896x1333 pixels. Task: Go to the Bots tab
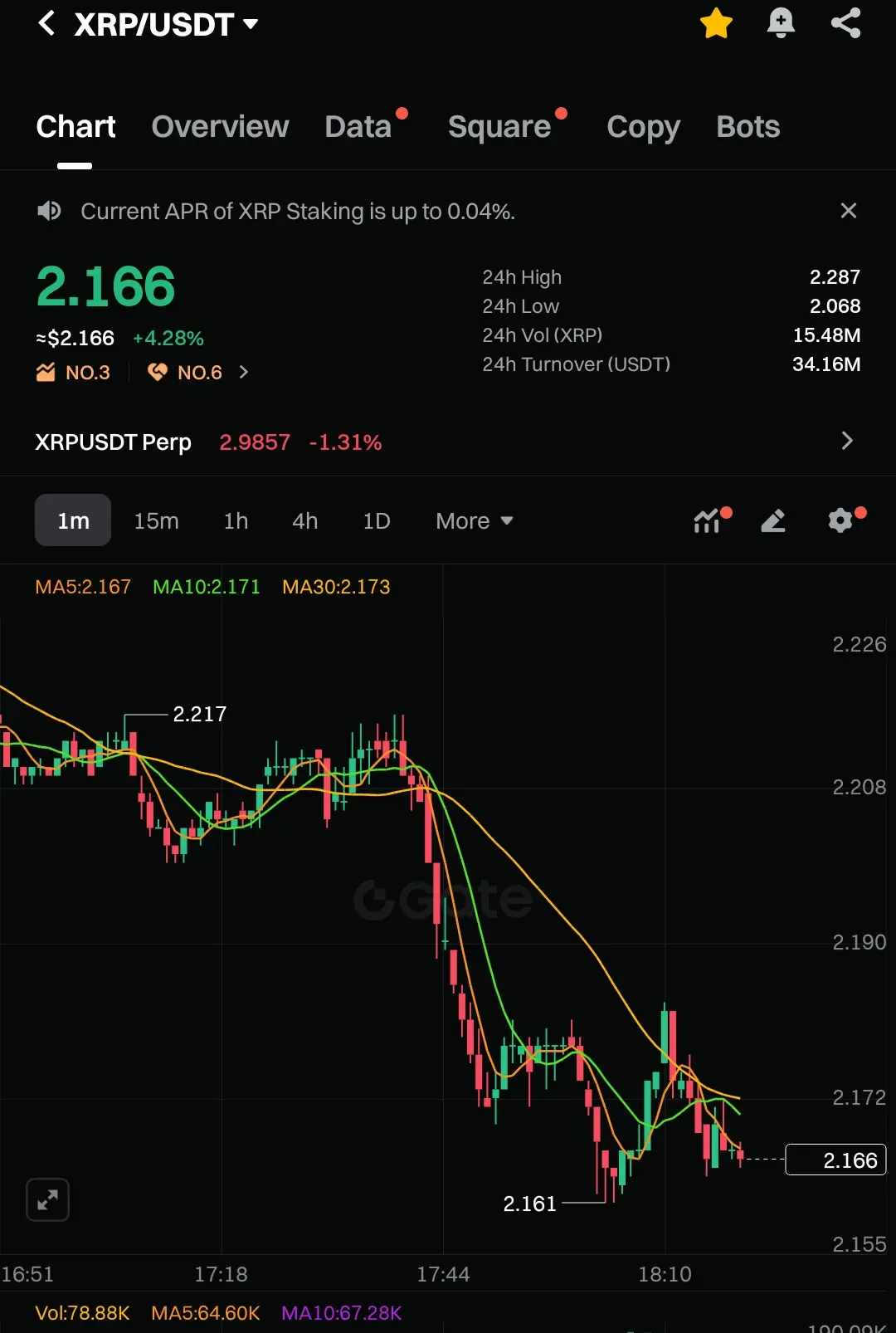tap(748, 127)
